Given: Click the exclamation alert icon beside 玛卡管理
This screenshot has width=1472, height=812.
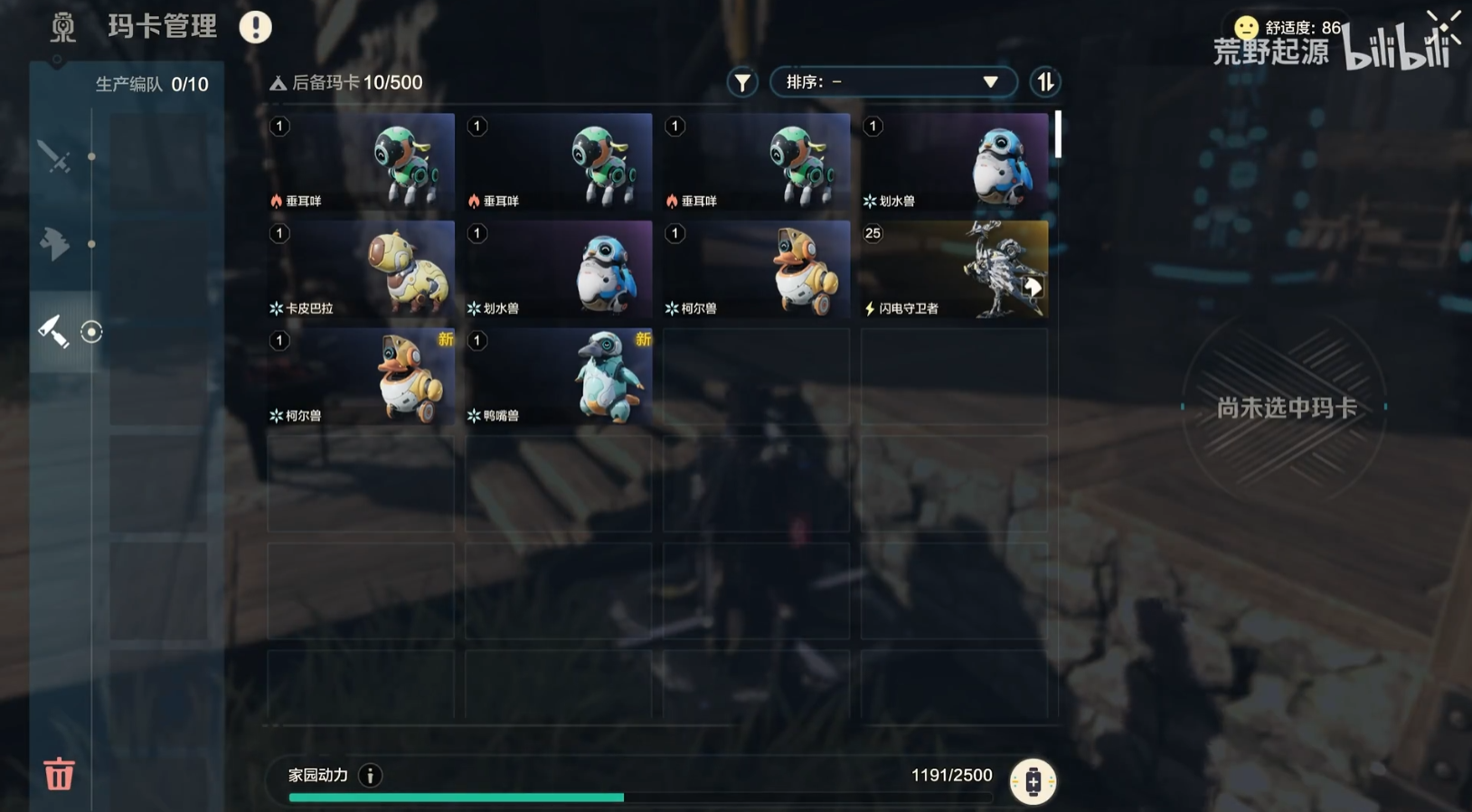Looking at the screenshot, I should pos(255,27).
